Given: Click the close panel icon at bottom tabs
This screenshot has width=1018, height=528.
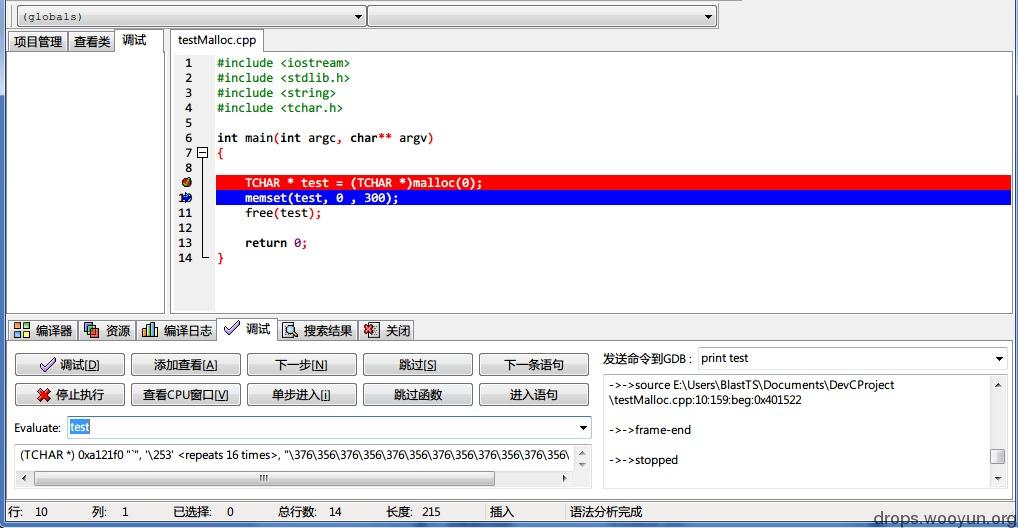Looking at the screenshot, I should click(x=371, y=330).
